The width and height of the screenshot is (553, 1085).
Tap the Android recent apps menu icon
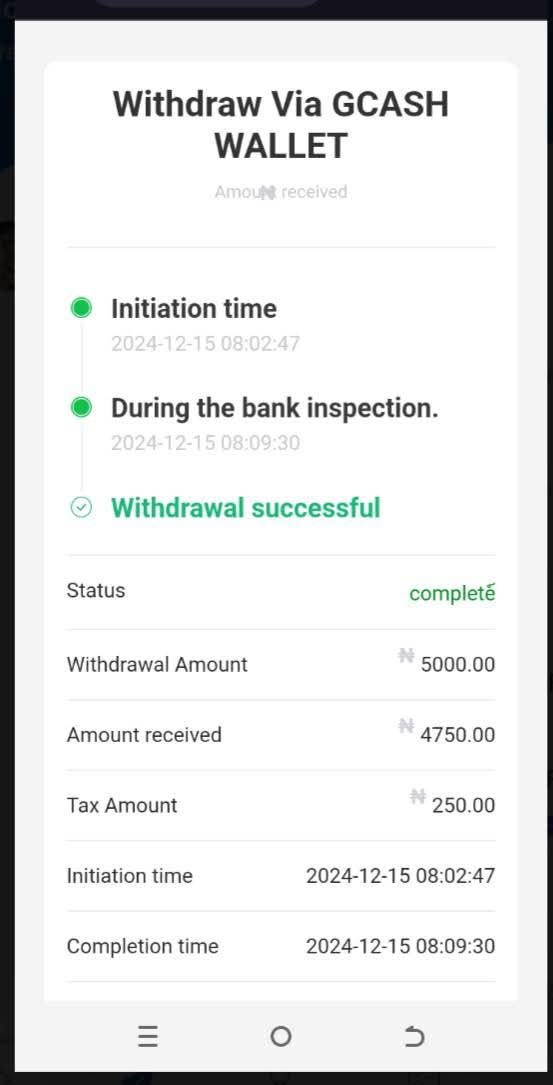[147, 1036]
